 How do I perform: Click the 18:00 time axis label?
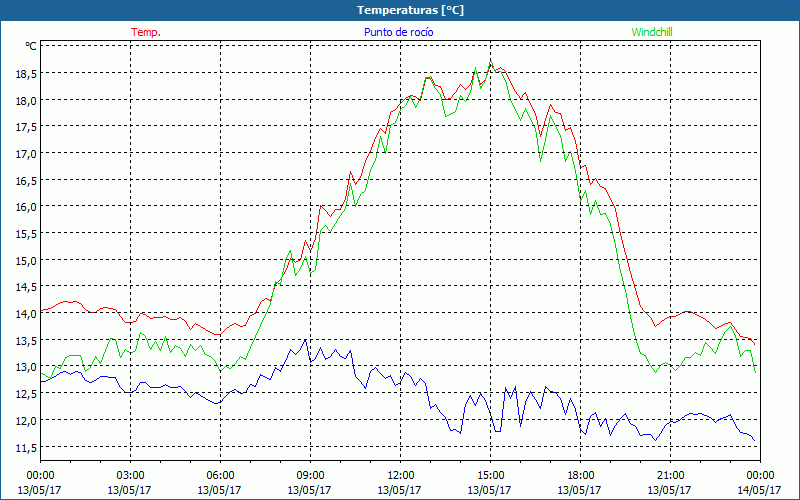581,475
